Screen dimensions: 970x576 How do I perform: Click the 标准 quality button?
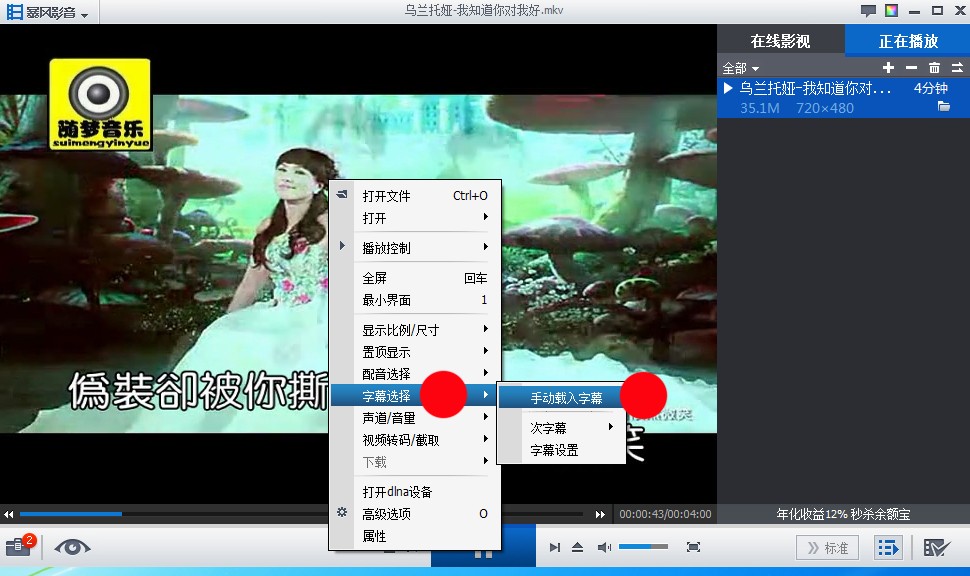827,548
